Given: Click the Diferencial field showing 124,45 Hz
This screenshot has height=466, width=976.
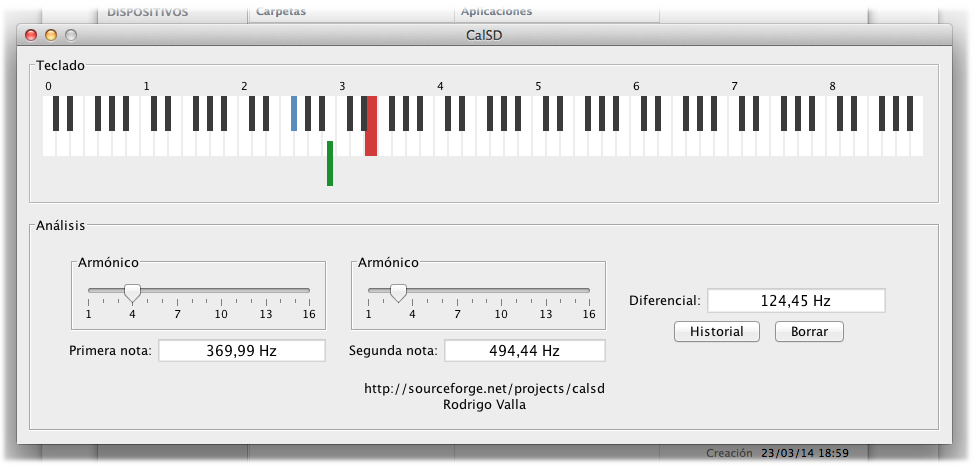Looking at the screenshot, I should click(x=796, y=301).
